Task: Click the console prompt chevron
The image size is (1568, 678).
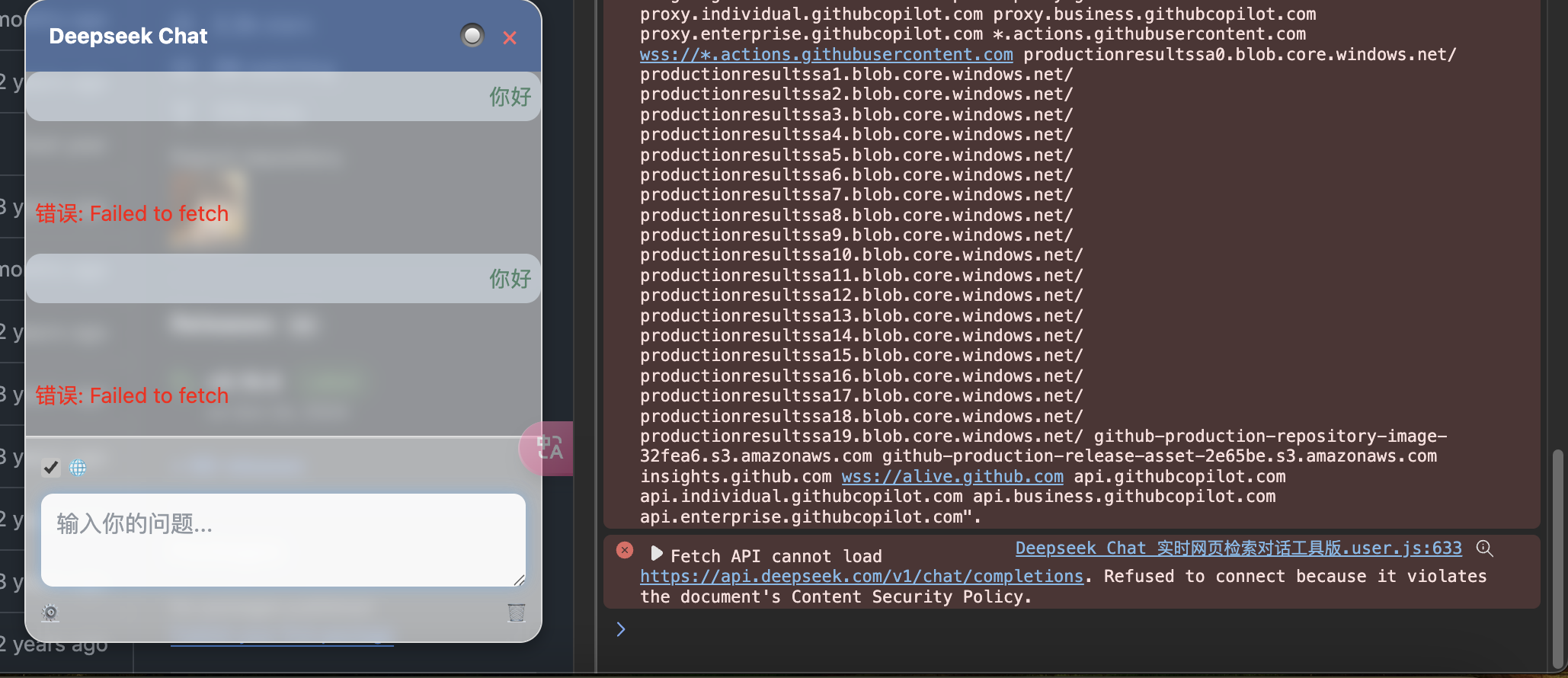Action: [x=621, y=628]
